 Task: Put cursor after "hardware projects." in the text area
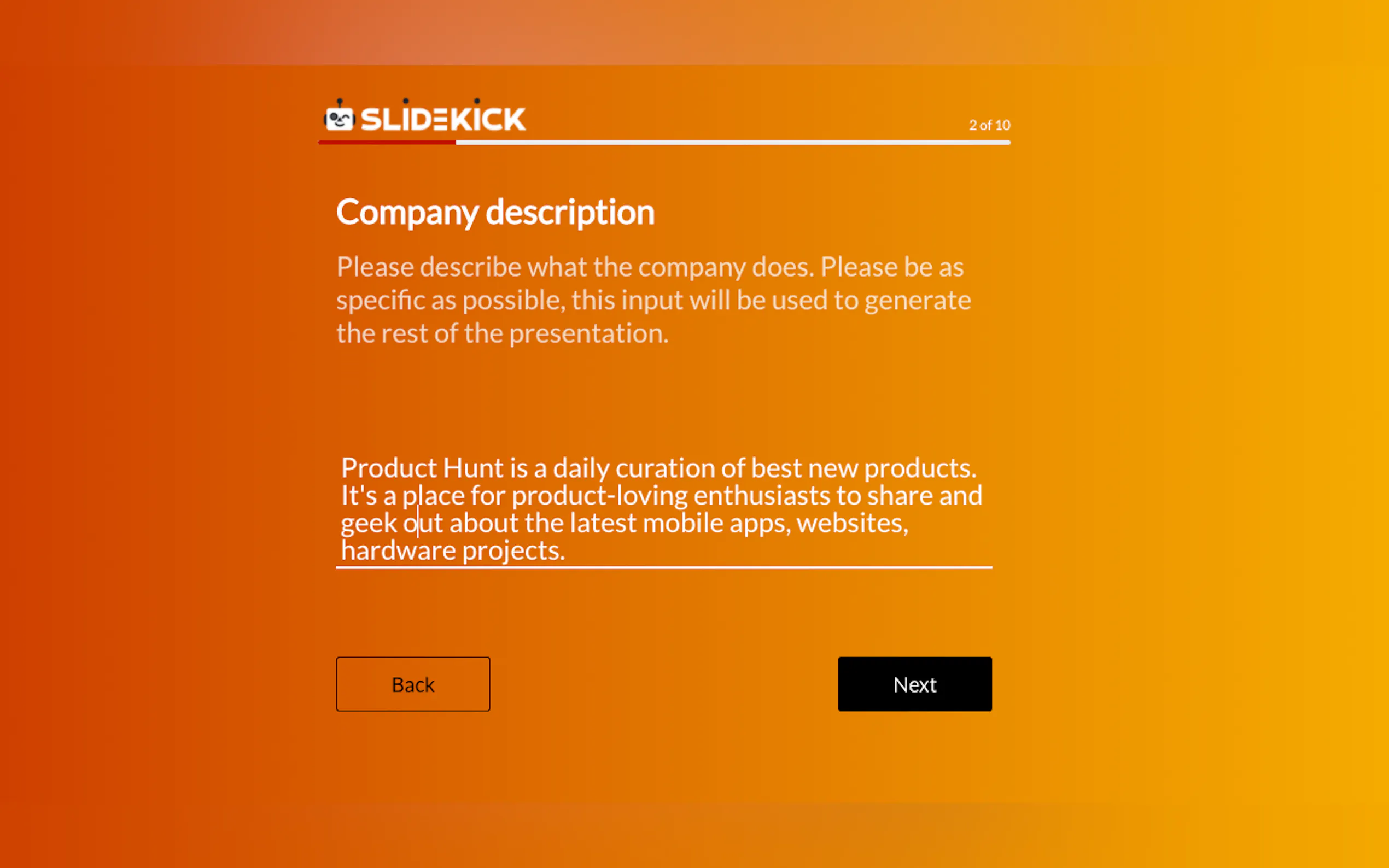tap(566, 551)
